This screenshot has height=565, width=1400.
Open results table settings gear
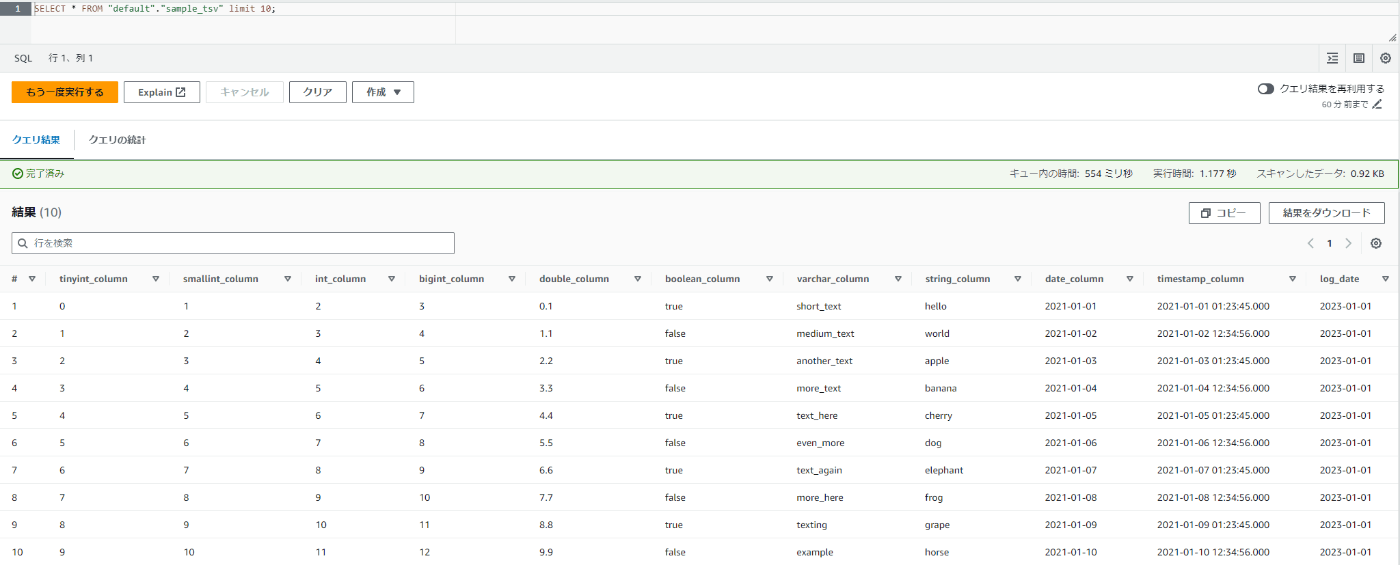(x=1376, y=243)
